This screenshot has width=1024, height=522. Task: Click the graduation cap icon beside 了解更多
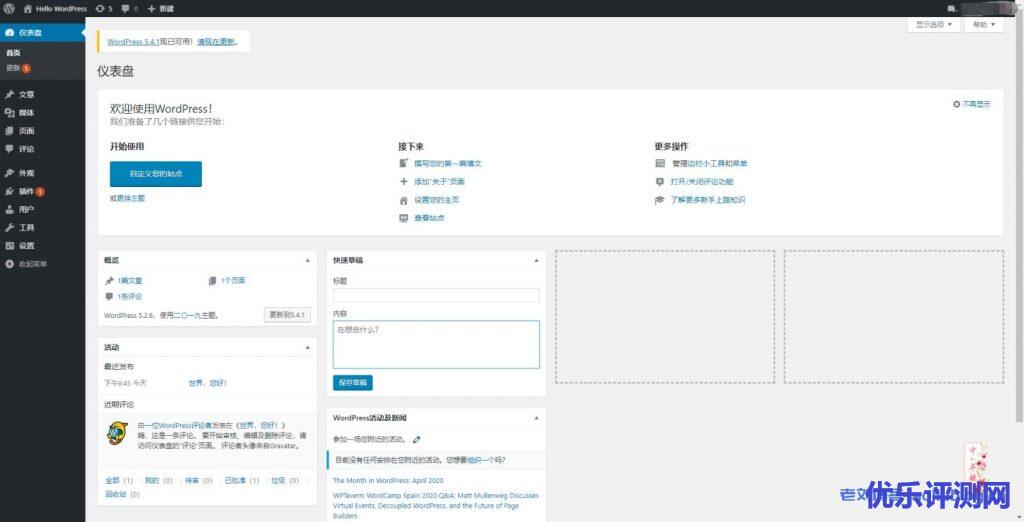click(x=660, y=200)
